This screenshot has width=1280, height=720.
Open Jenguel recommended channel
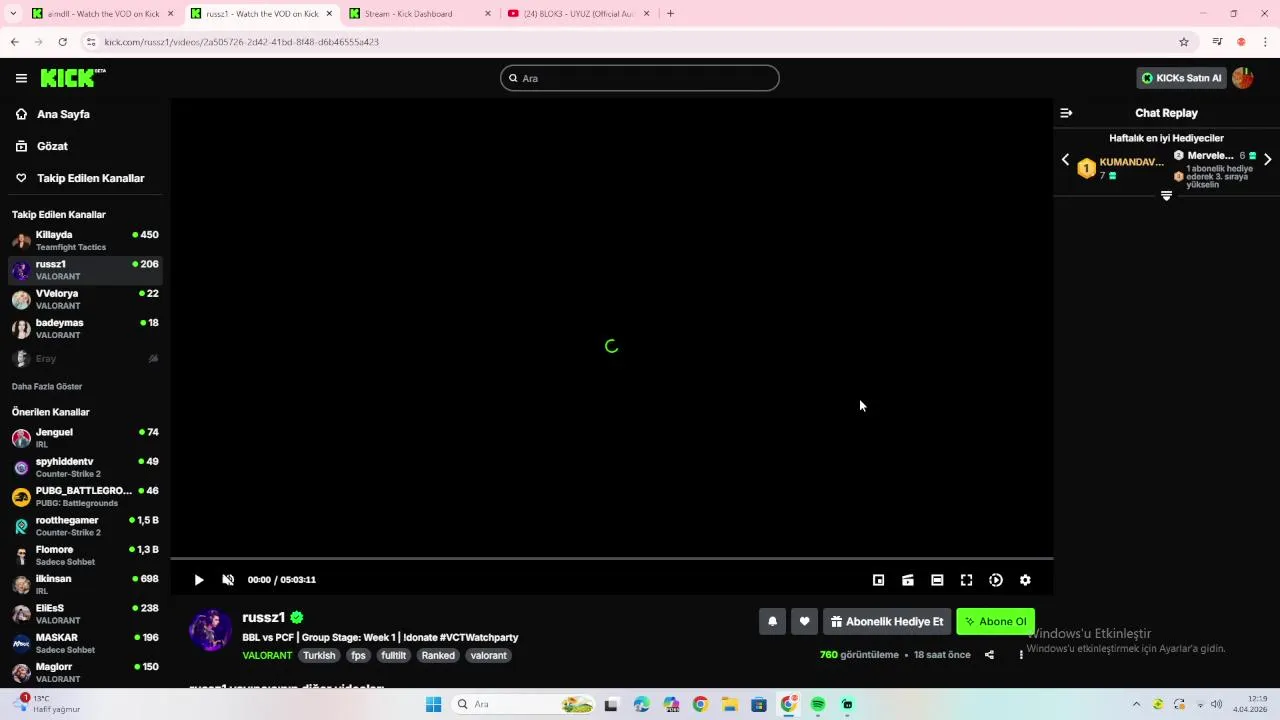[85, 438]
